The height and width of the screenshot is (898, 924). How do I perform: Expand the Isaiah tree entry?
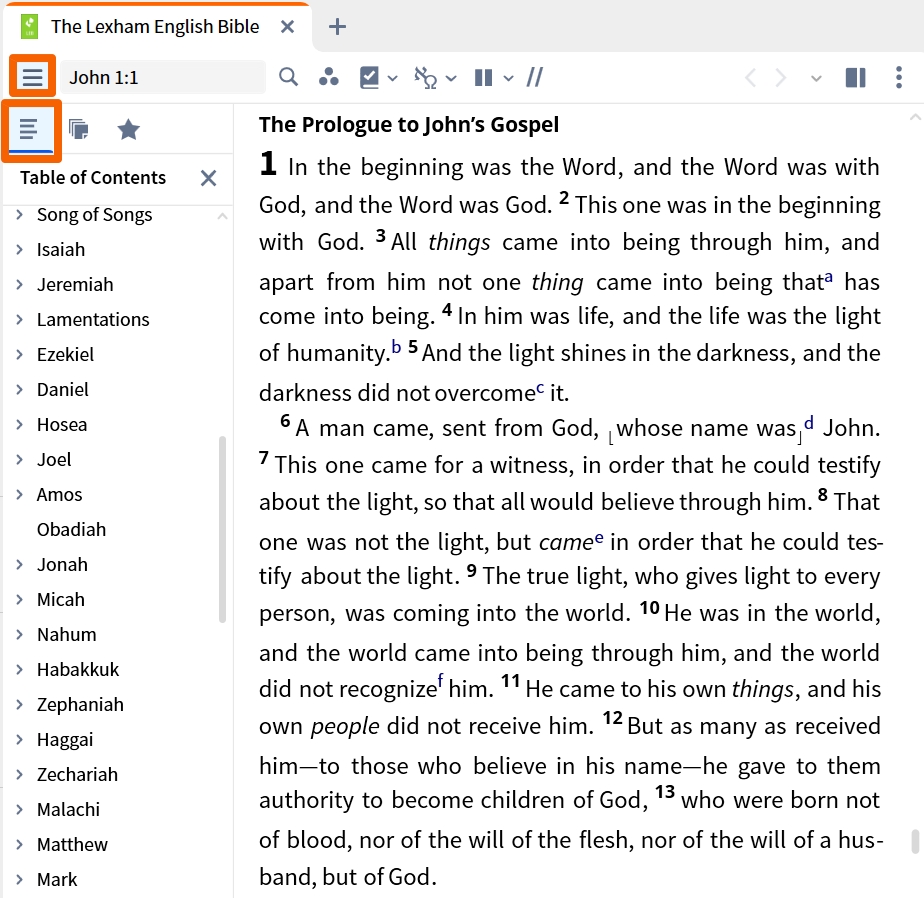(19, 250)
